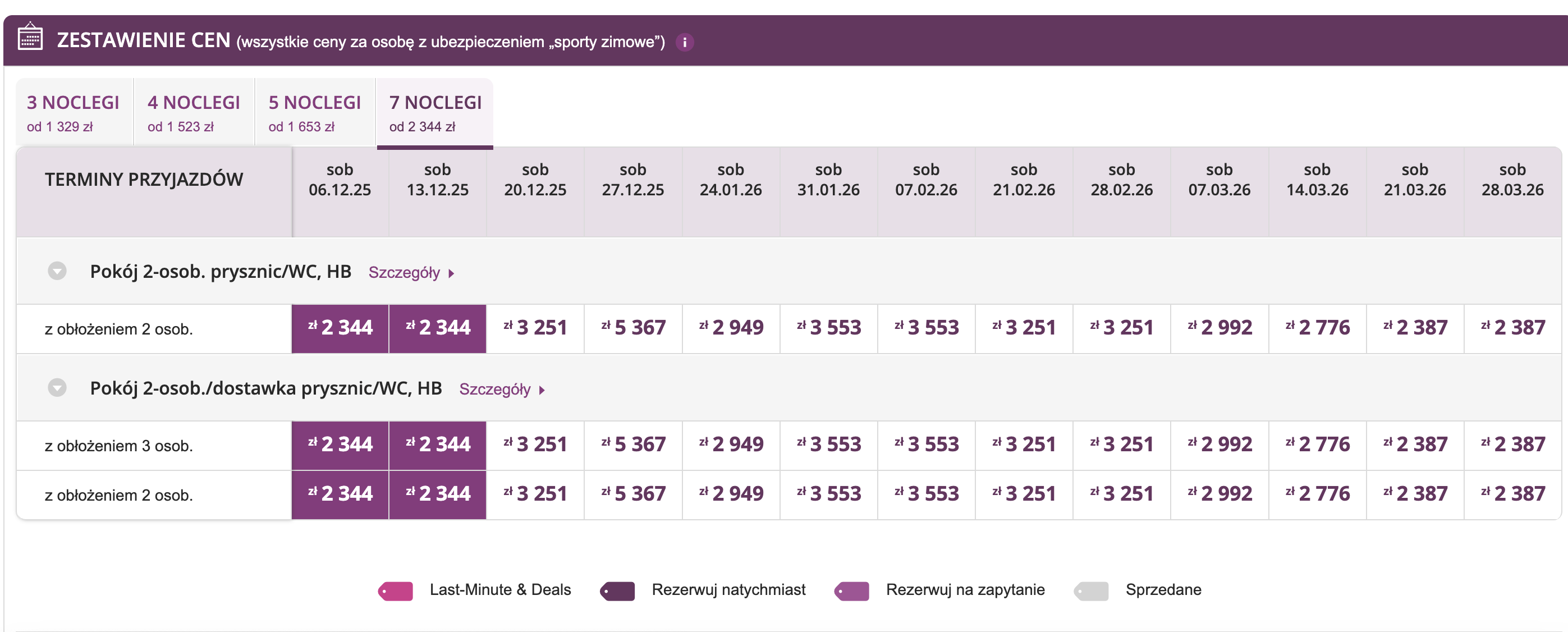
Task: Click the calendar icon beside Zestawienie Cen
Action: pyautogui.click(x=30, y=38)
